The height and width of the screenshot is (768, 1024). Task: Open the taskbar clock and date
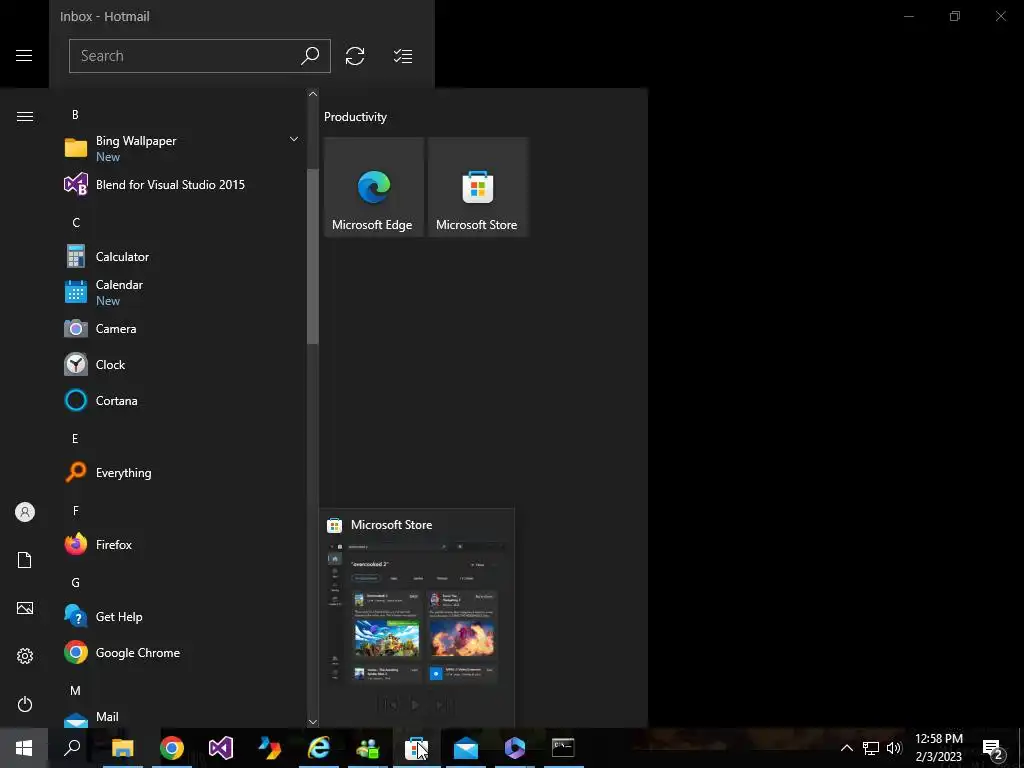click(x=939, y=748)
